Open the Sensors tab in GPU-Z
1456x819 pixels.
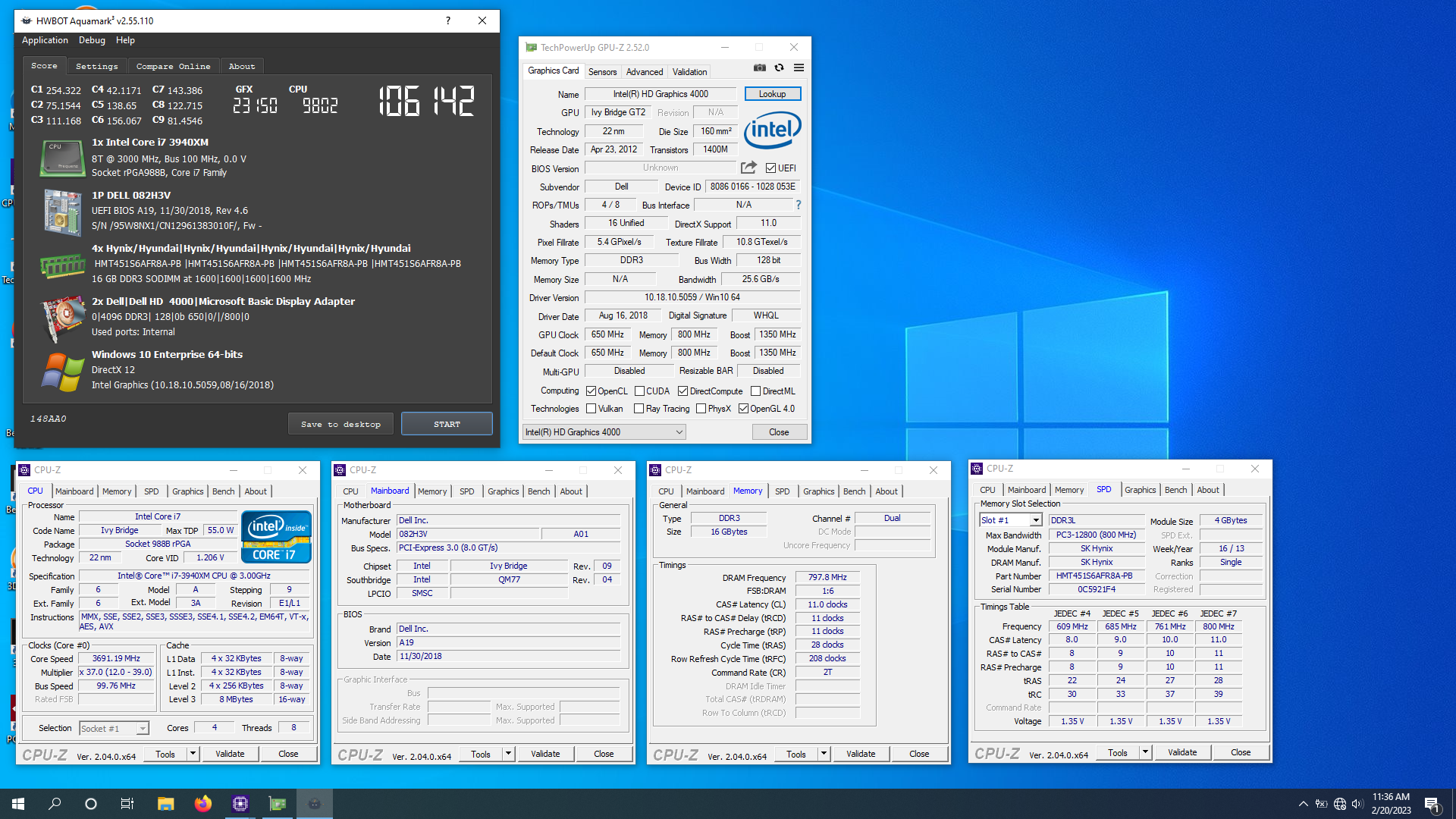[x=603, y=72]
